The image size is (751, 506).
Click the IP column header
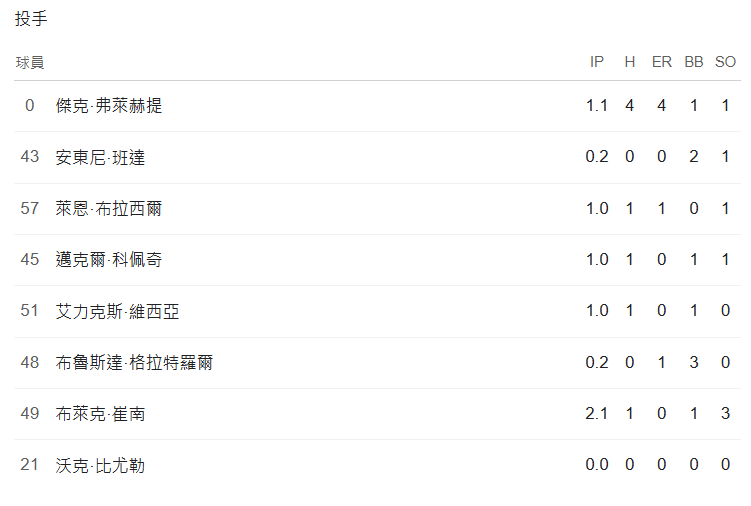(597, 62)
